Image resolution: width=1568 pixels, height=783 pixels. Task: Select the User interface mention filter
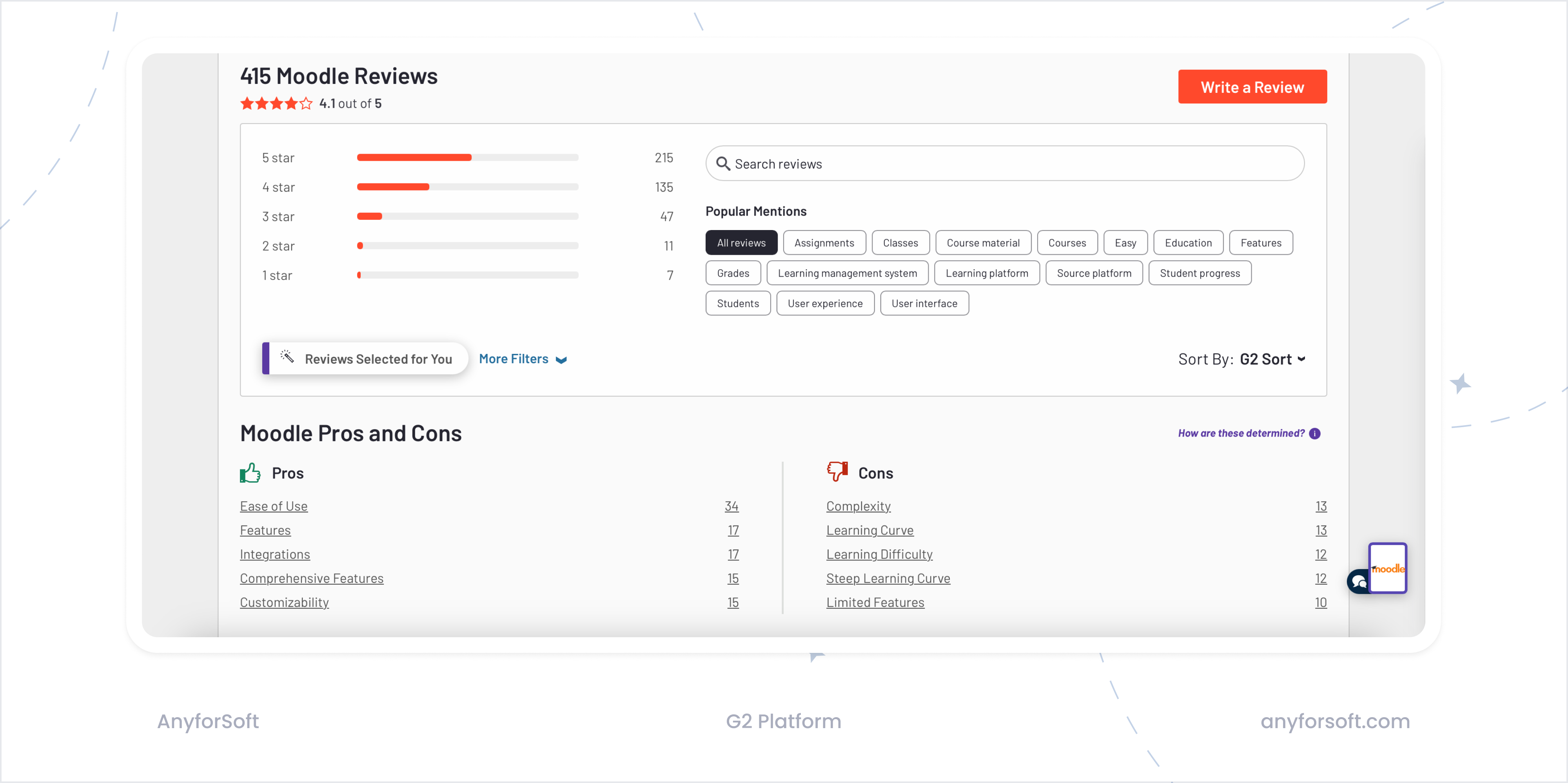click(924, 303)
